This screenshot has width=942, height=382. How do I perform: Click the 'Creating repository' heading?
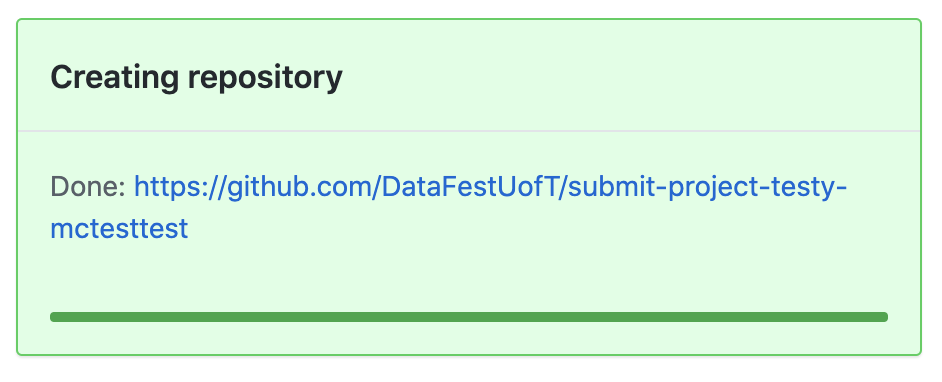coord(196,78)
